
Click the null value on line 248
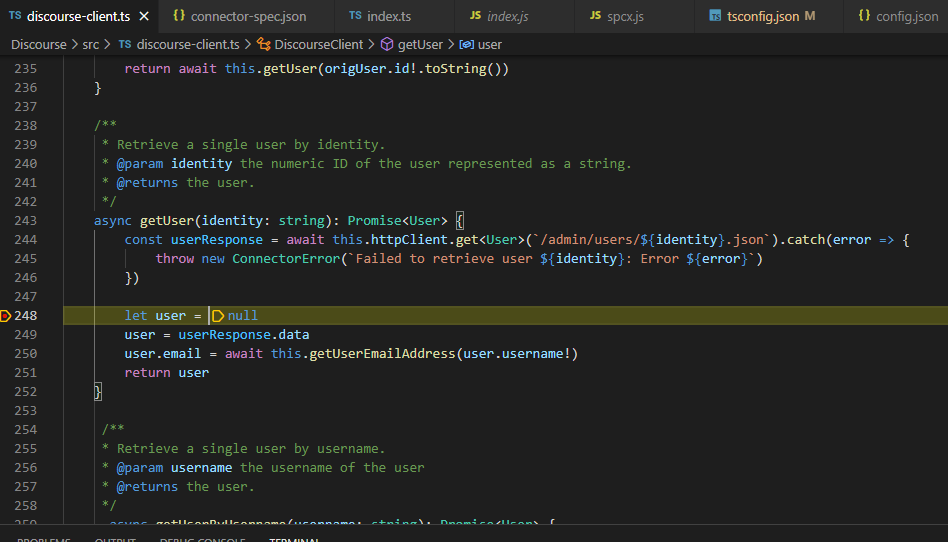[x=243, y=315]
